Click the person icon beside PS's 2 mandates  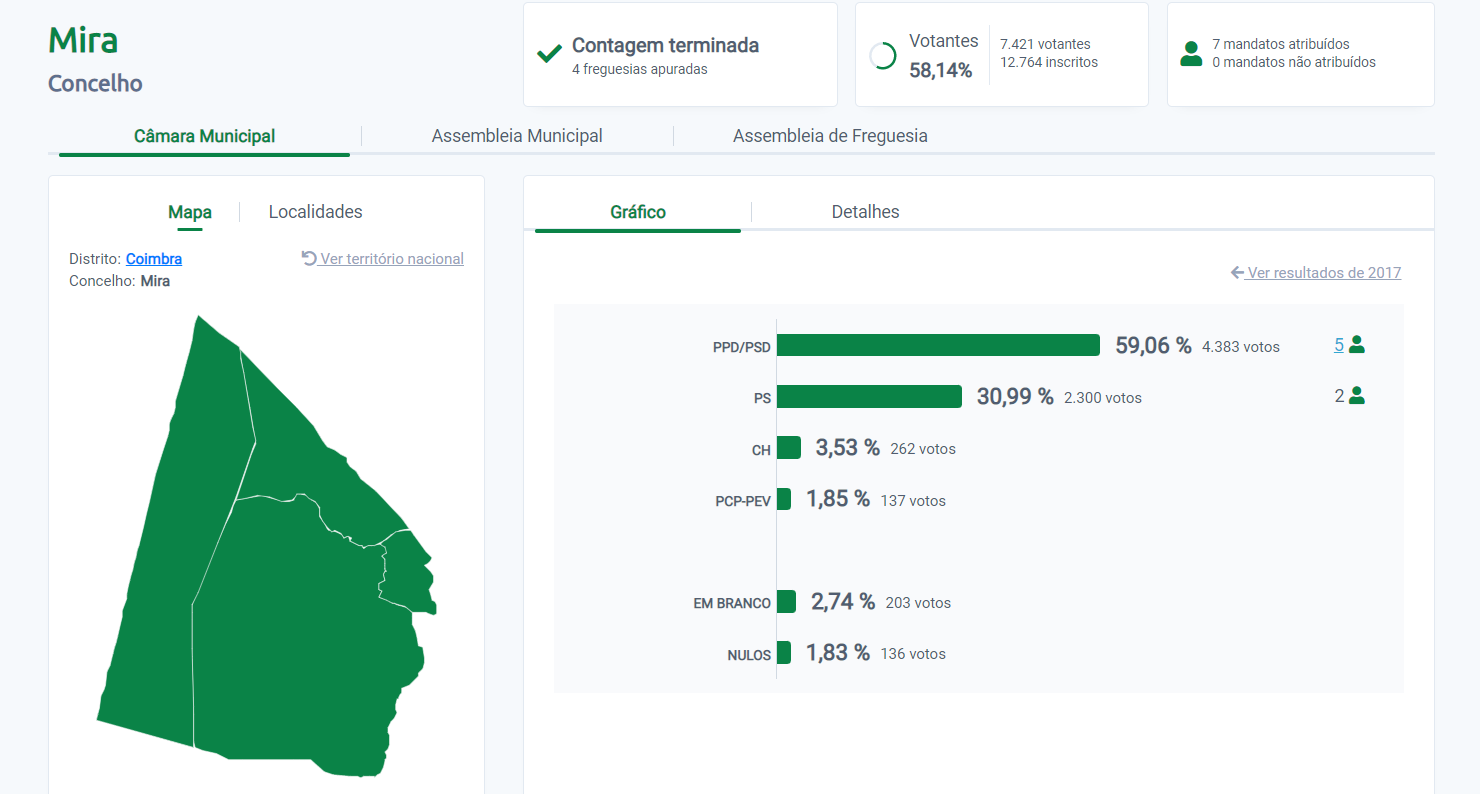(x=1357, y=396)
